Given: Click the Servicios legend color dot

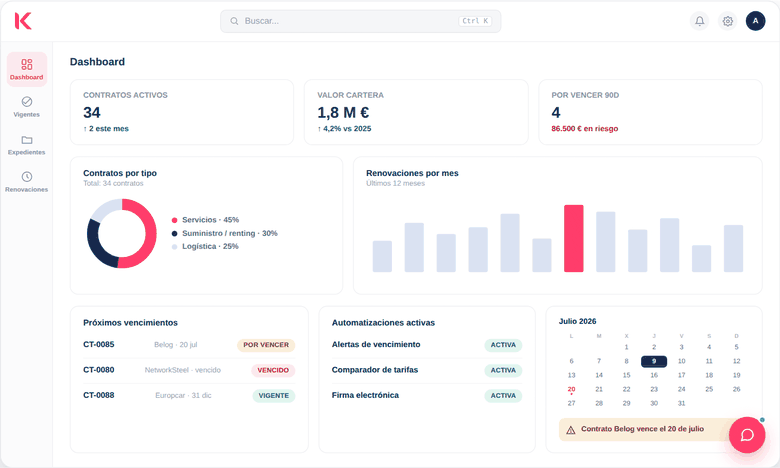Looking at the screenshot, I should click(174, 220).
